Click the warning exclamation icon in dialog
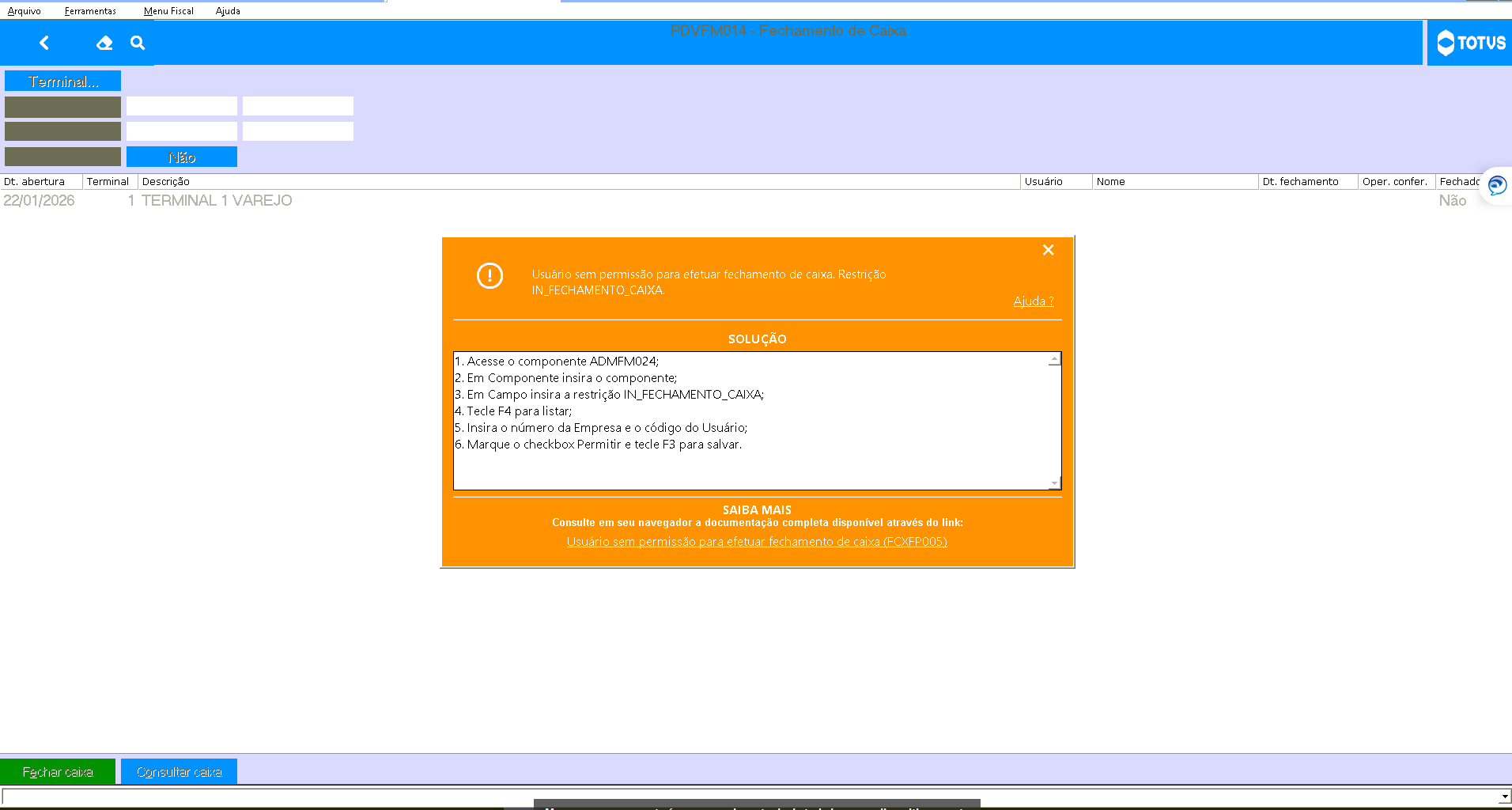The height and width of the screenshot is (810, 1512). [490, 275]
